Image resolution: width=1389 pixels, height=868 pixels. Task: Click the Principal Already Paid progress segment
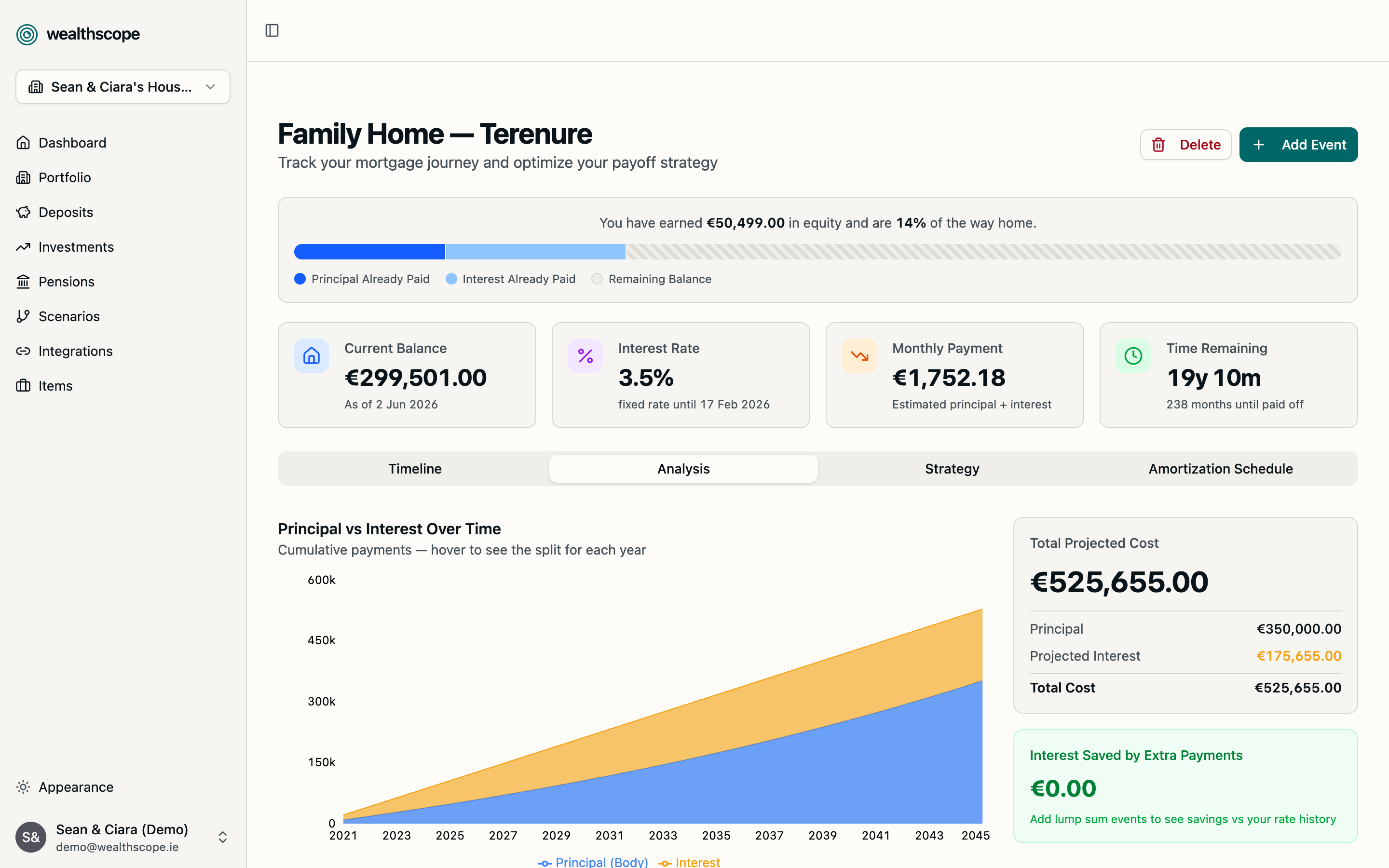click(x=369, y=251)
